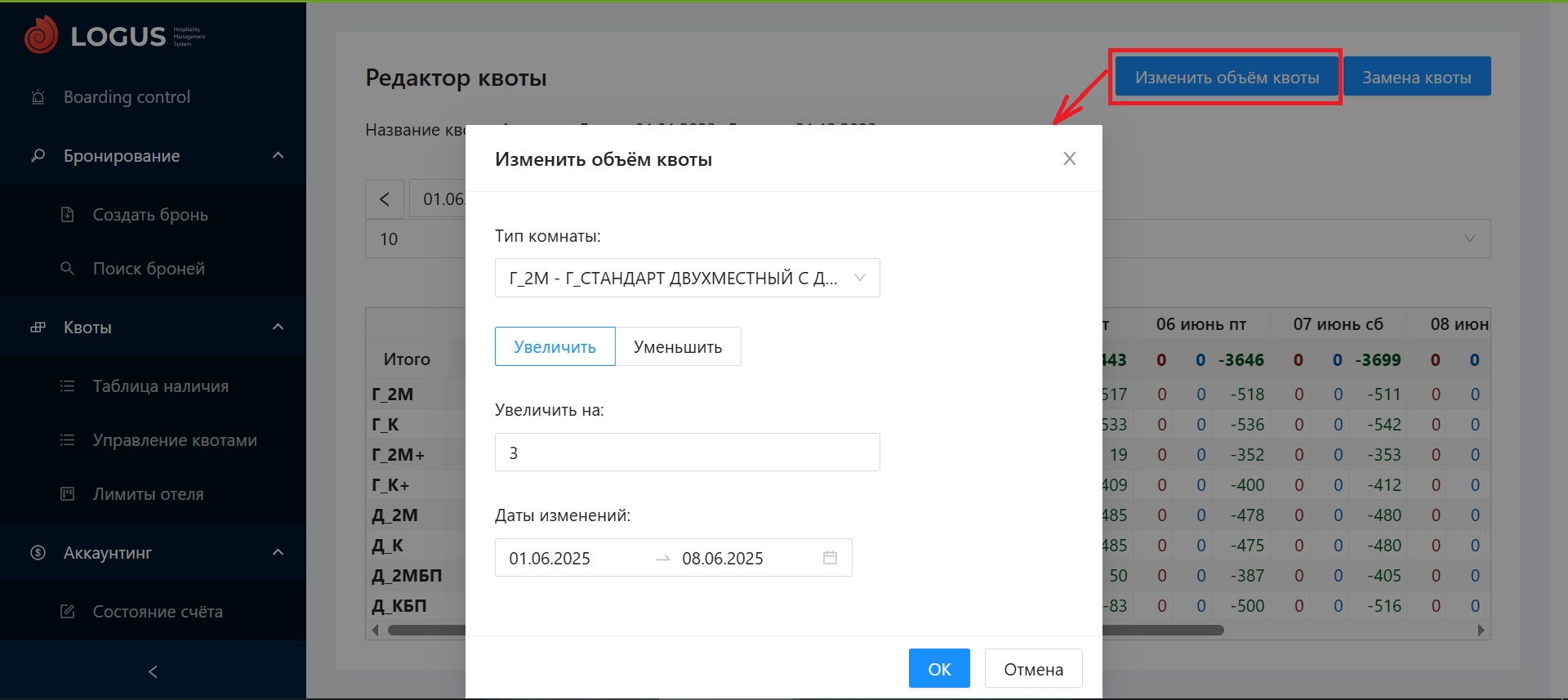Click the Д_К row label
This screenshot has width=1568, height=700.
388,545
